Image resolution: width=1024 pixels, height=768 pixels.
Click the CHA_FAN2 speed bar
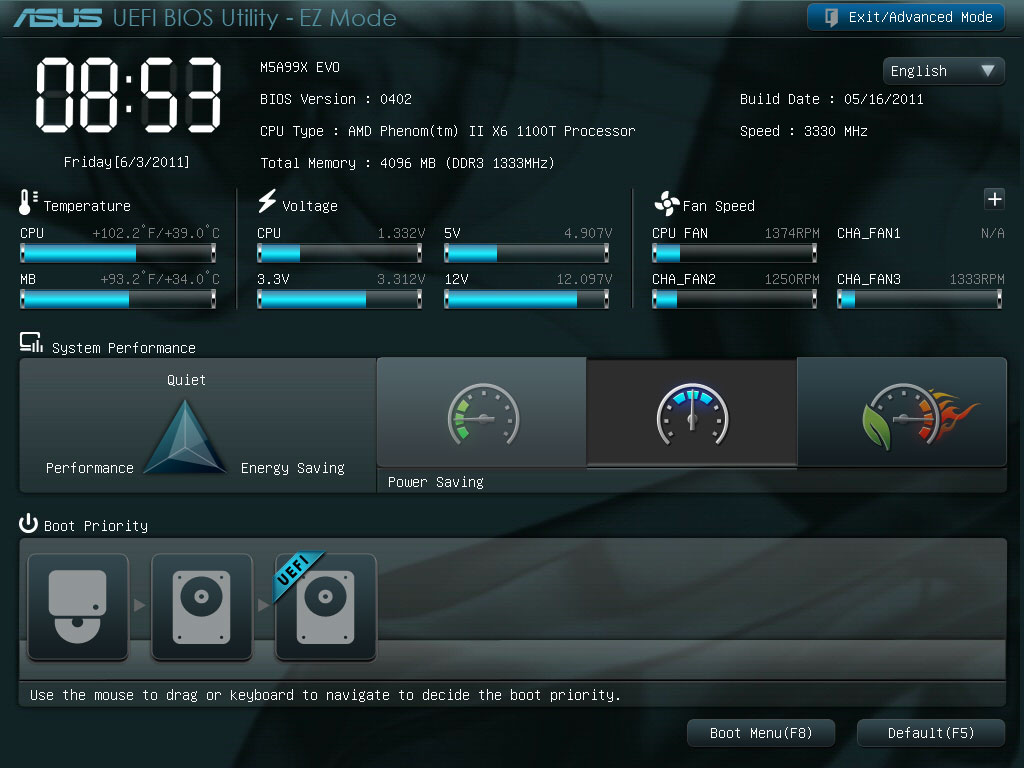point(735,299)
